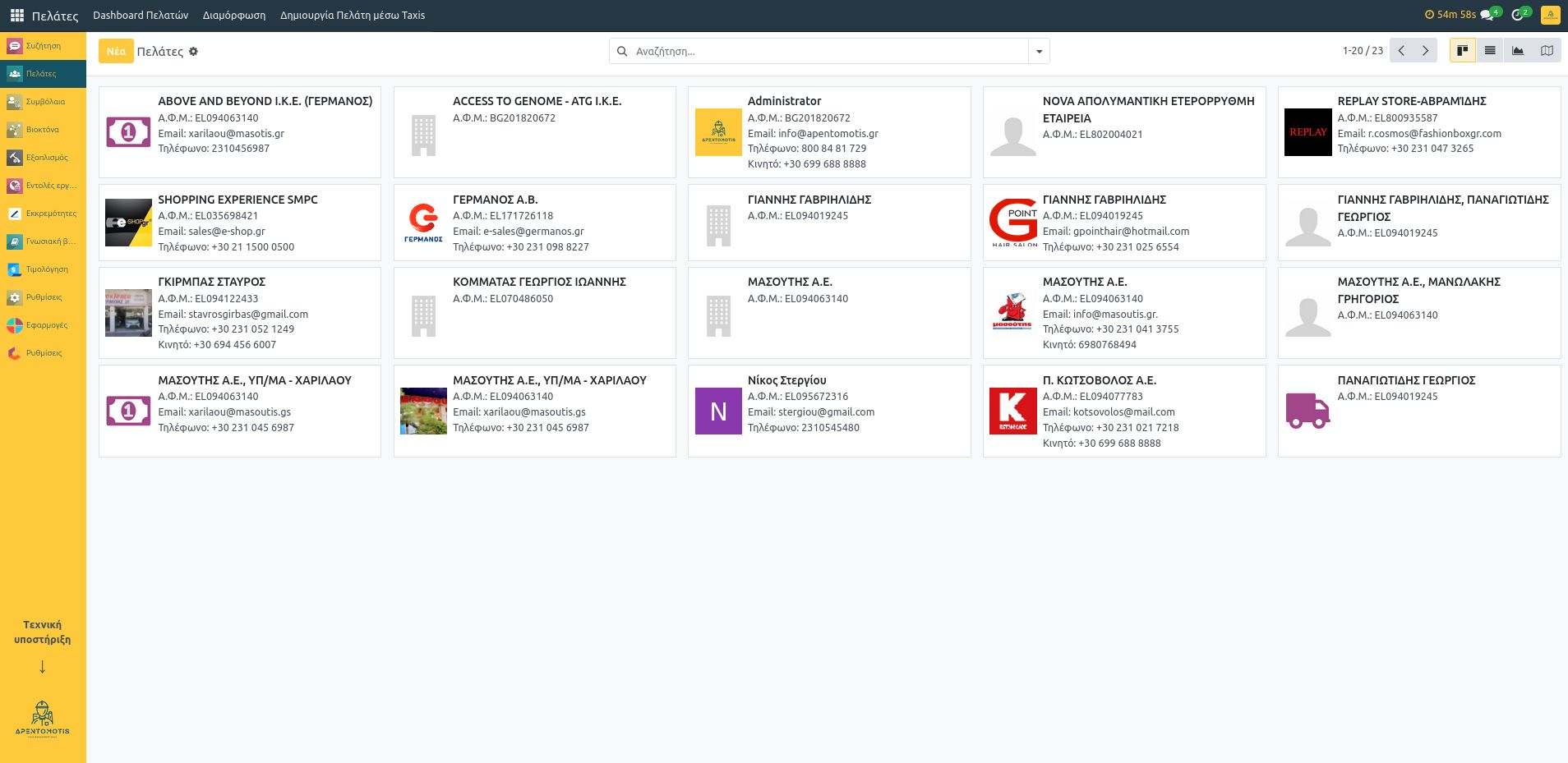Open the gear actions menu beside Πελάτες
The height and width of the screenshot is (763, 1568).
[194, 51]
